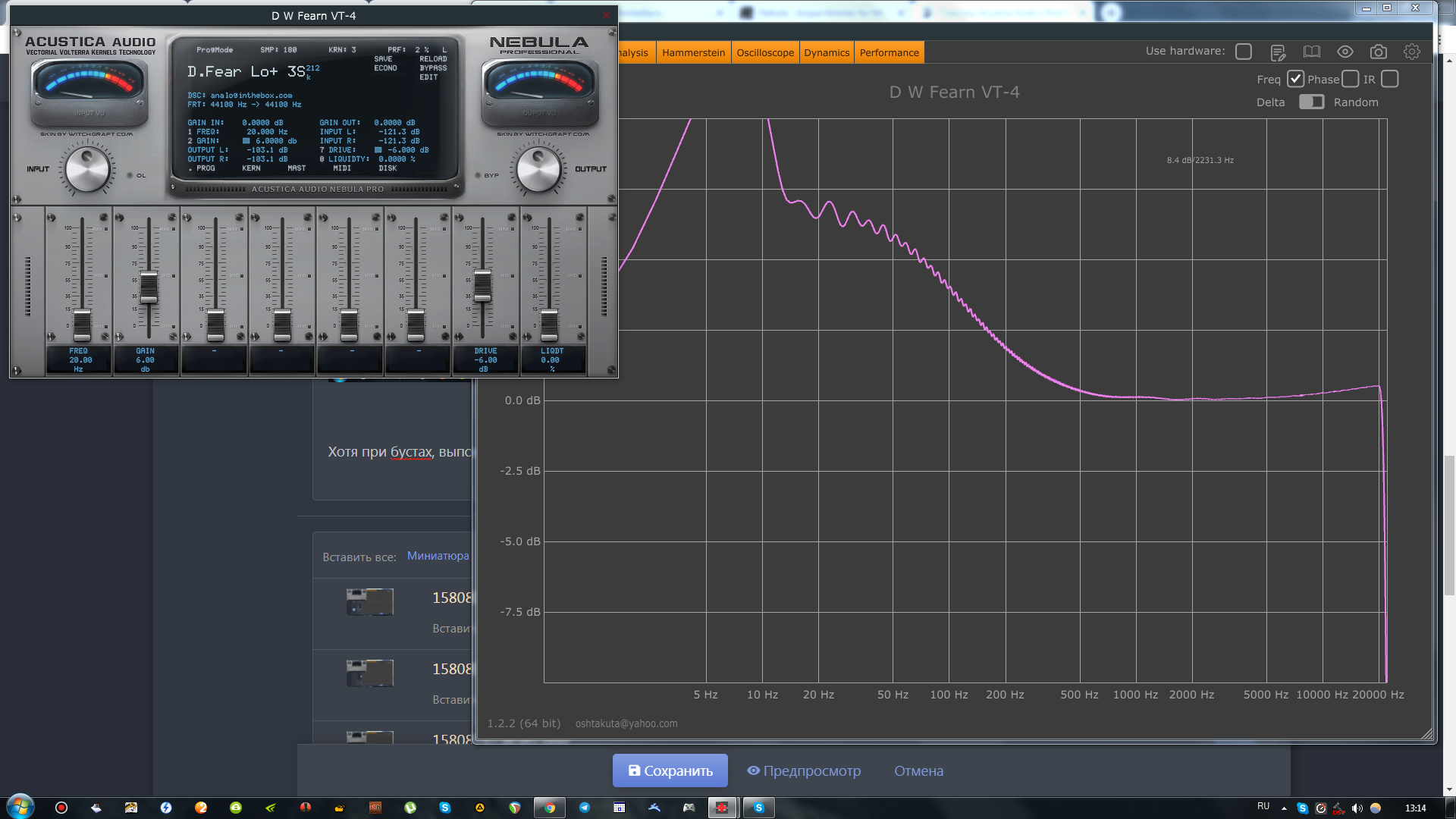Click the OL overload indicator on Nebula
The width and height of the screenshot is (1456, 819).
click(130, 175)
